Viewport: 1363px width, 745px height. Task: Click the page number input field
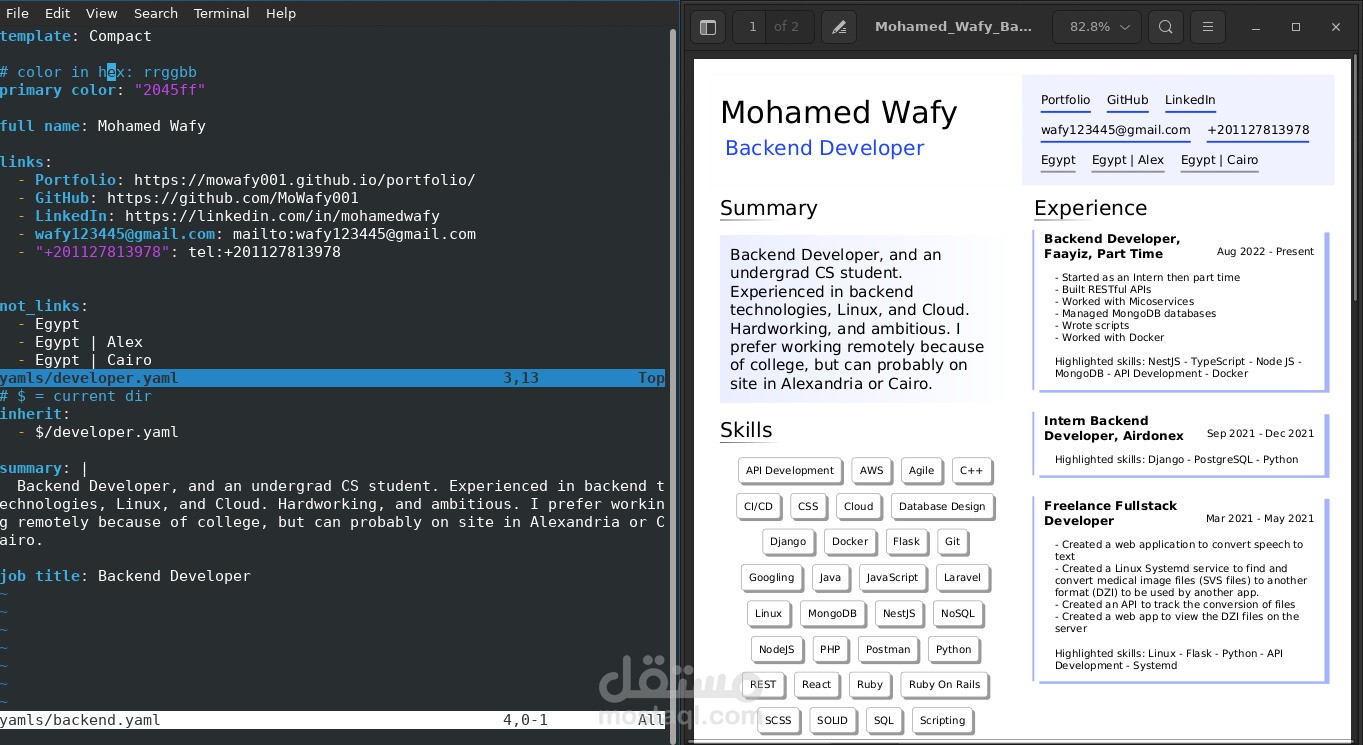tap(753, 27)
